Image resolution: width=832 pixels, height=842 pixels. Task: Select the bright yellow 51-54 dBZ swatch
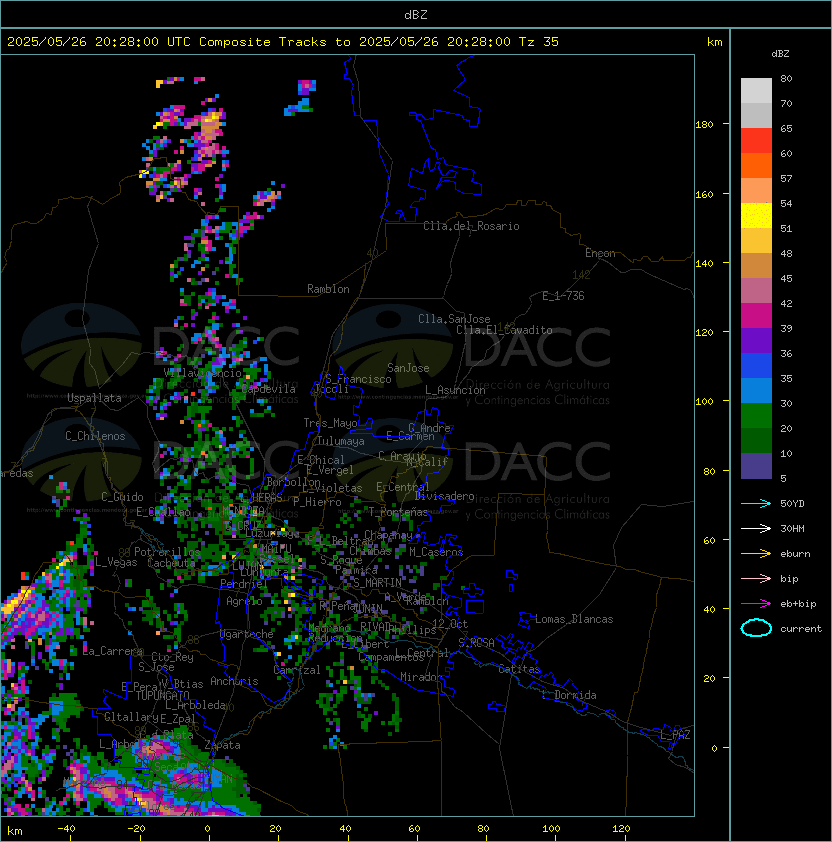click(756, 216)
